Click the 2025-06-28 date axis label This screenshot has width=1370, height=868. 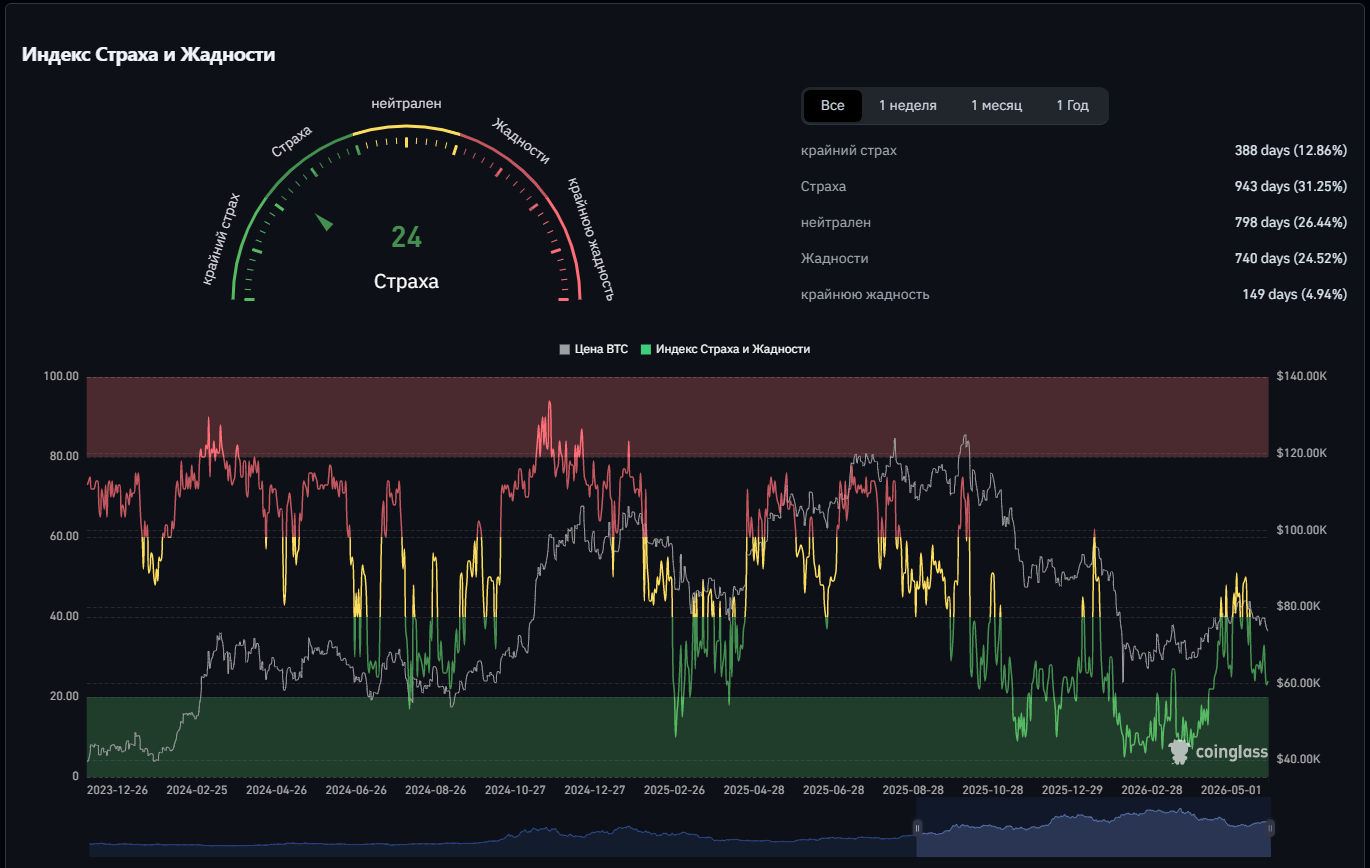(834, 790)
